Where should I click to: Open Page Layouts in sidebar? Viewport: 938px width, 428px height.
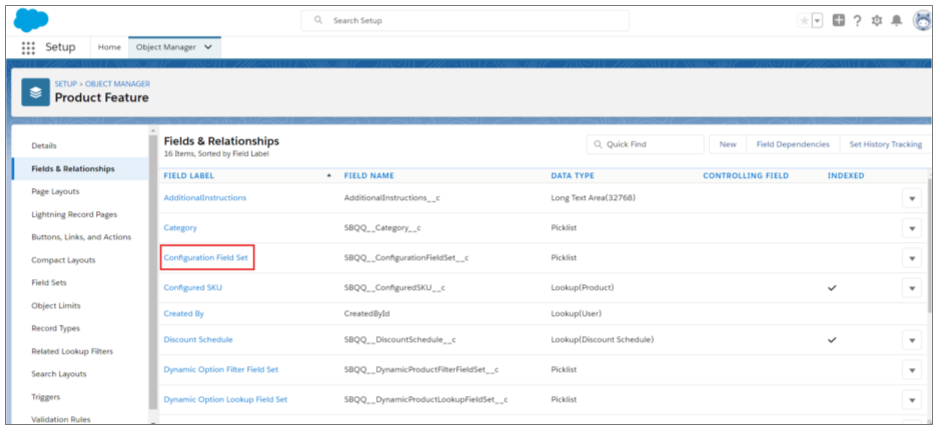55,192
